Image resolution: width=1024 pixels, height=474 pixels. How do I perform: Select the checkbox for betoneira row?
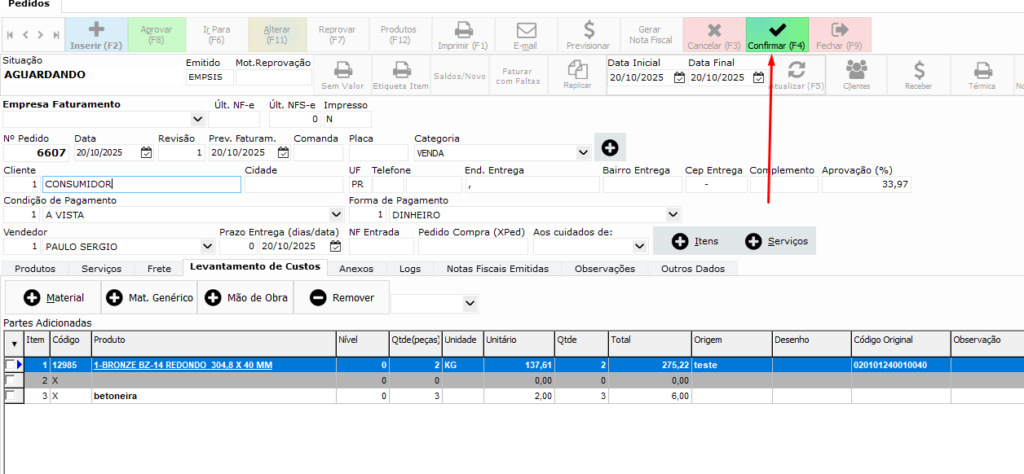(x=11, y=397)
